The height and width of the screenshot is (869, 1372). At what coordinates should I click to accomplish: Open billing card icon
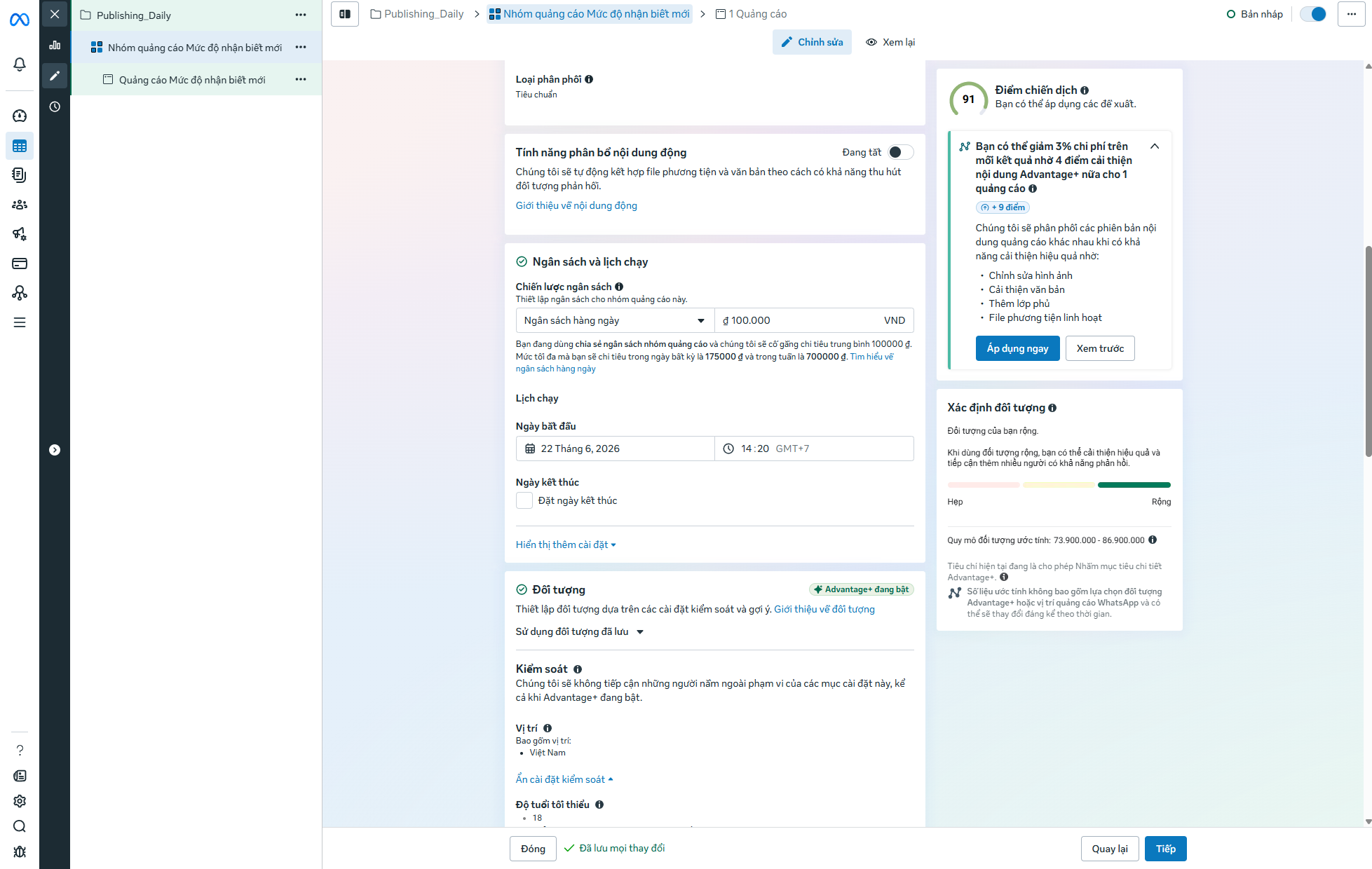point(20,264)
